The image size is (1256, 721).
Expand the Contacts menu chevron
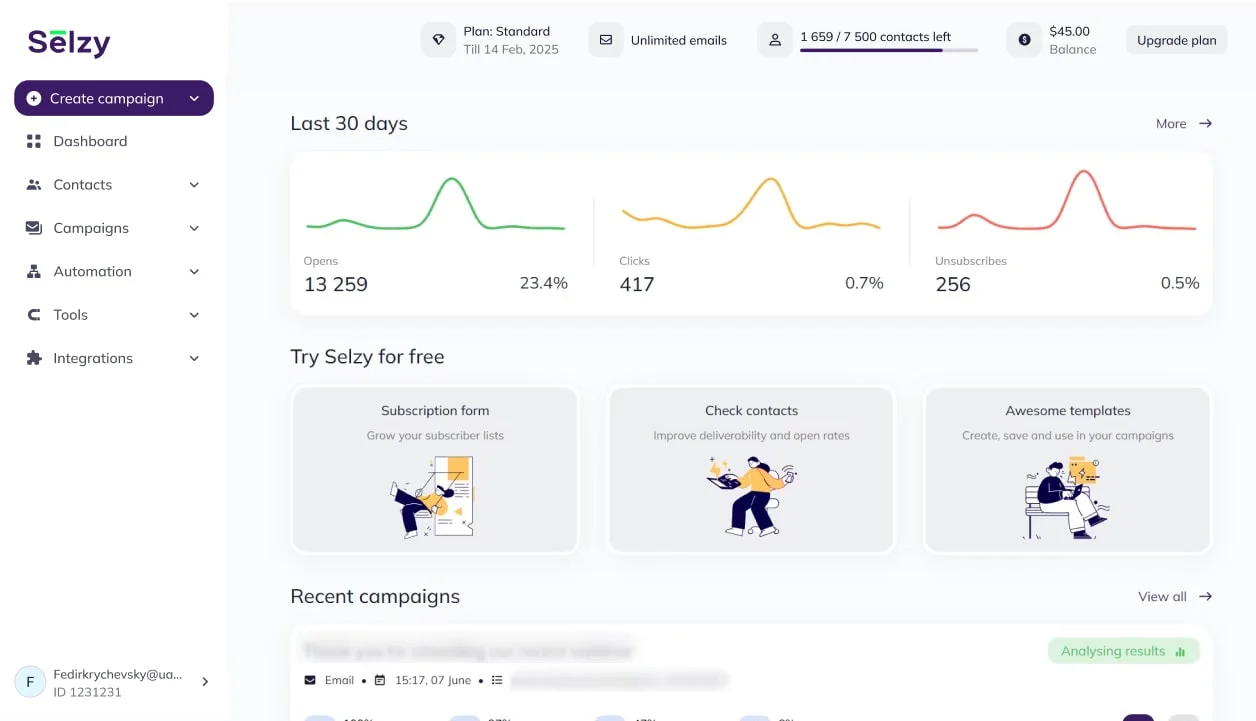point(194,185)
